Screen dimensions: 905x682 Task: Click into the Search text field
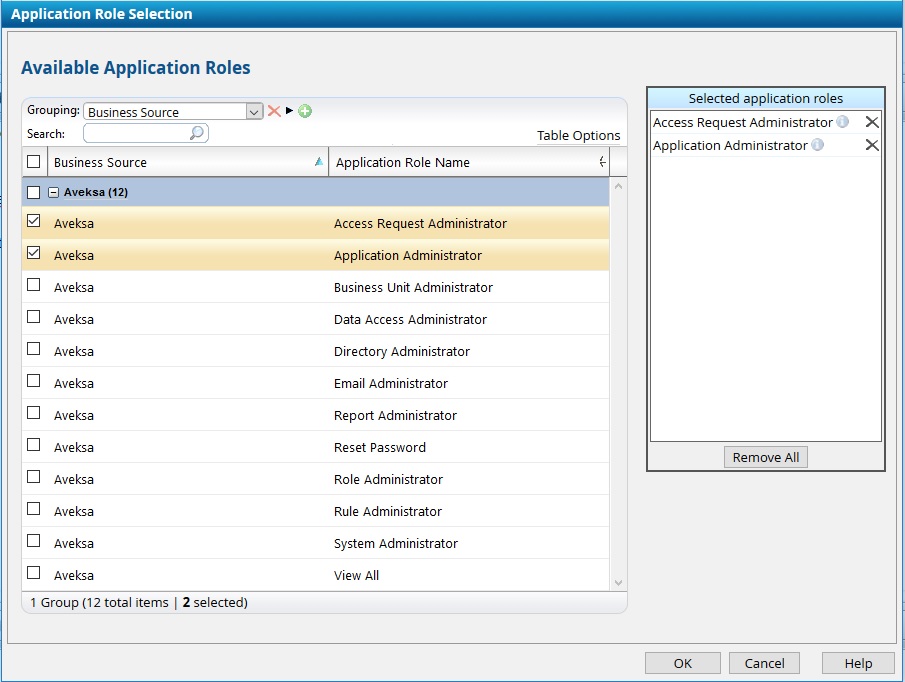point(136,133)
